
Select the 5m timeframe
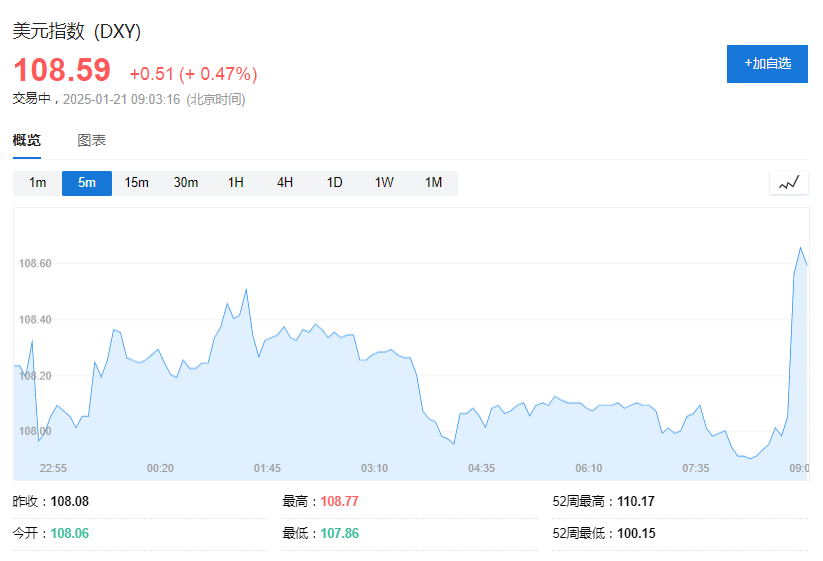coord(87,183)
